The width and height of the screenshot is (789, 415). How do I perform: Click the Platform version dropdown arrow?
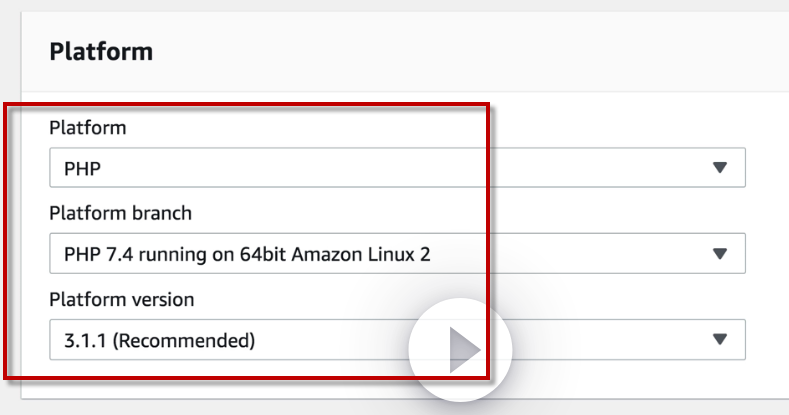tap(719, 340)
